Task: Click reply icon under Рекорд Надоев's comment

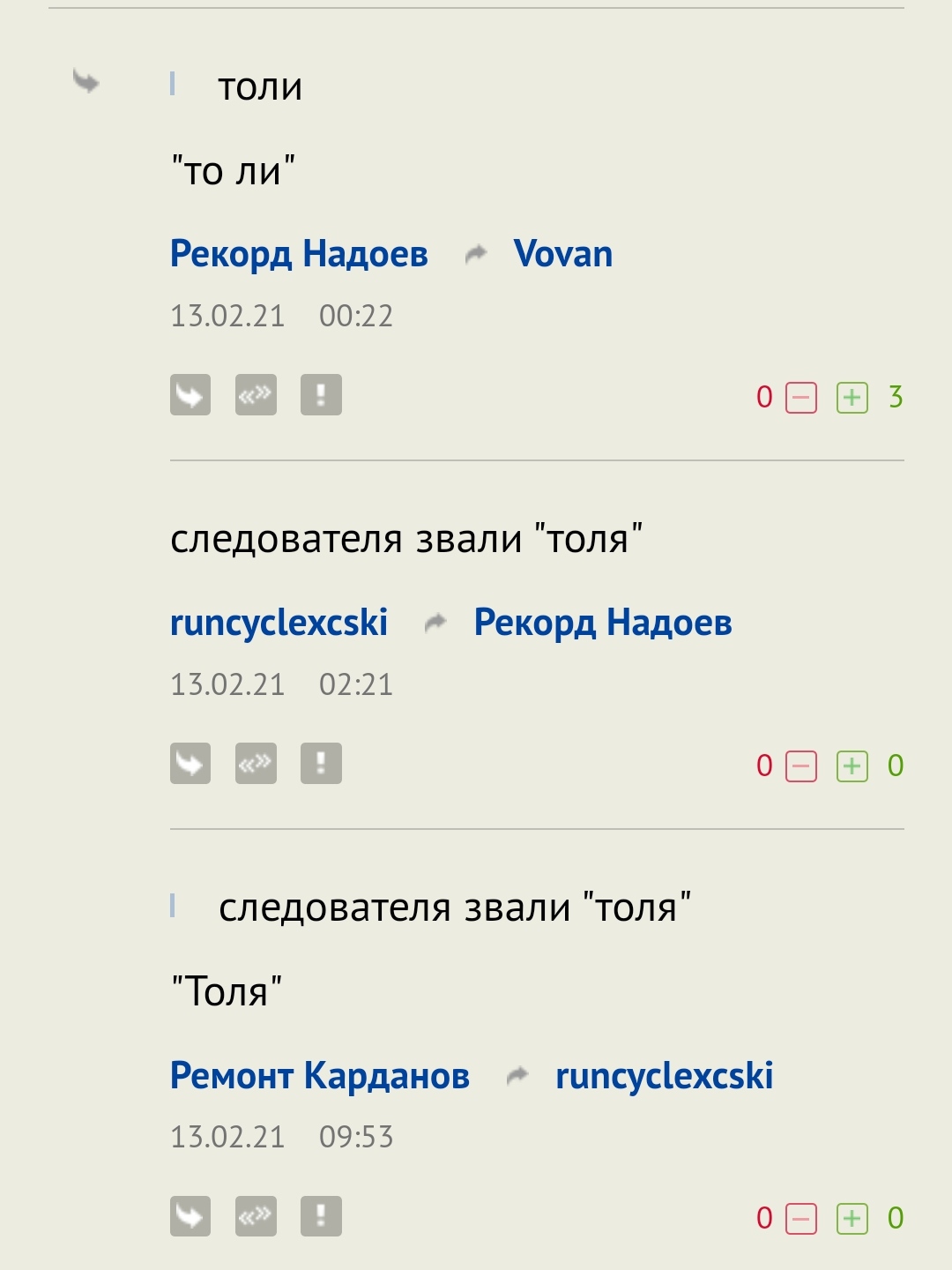Action: coord(190,395)
